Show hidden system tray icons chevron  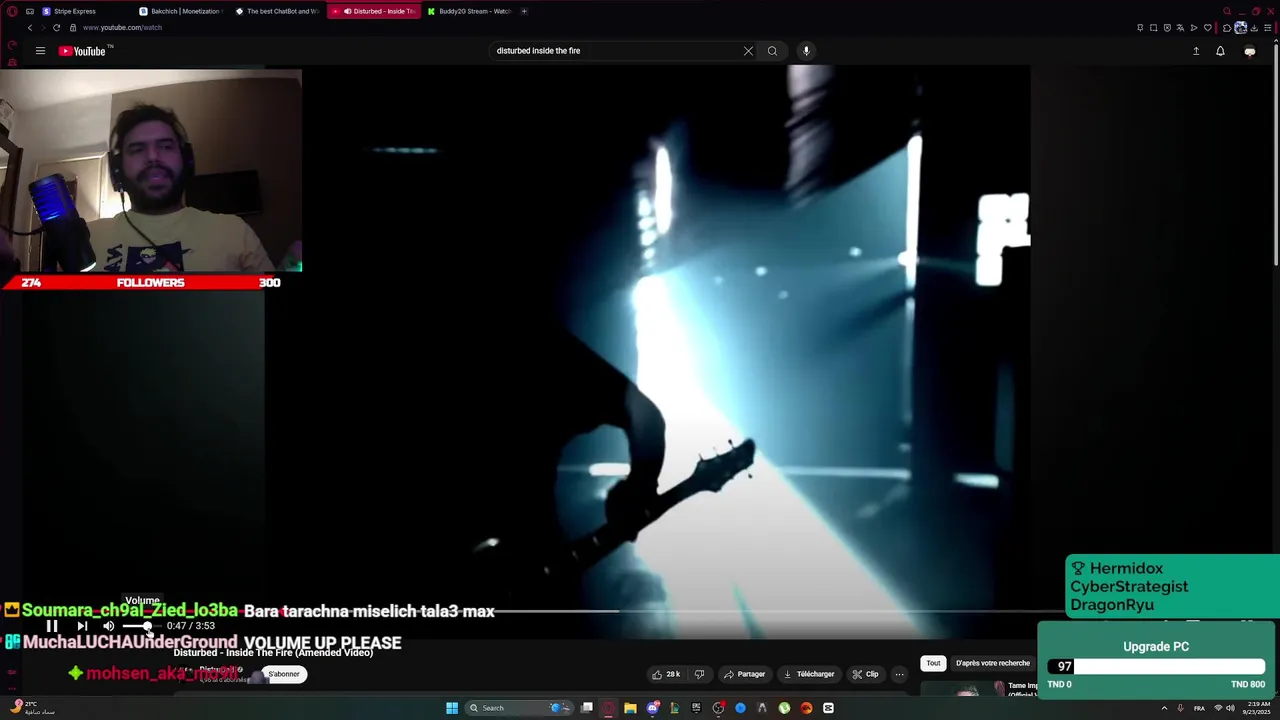tap(1164, 708)
